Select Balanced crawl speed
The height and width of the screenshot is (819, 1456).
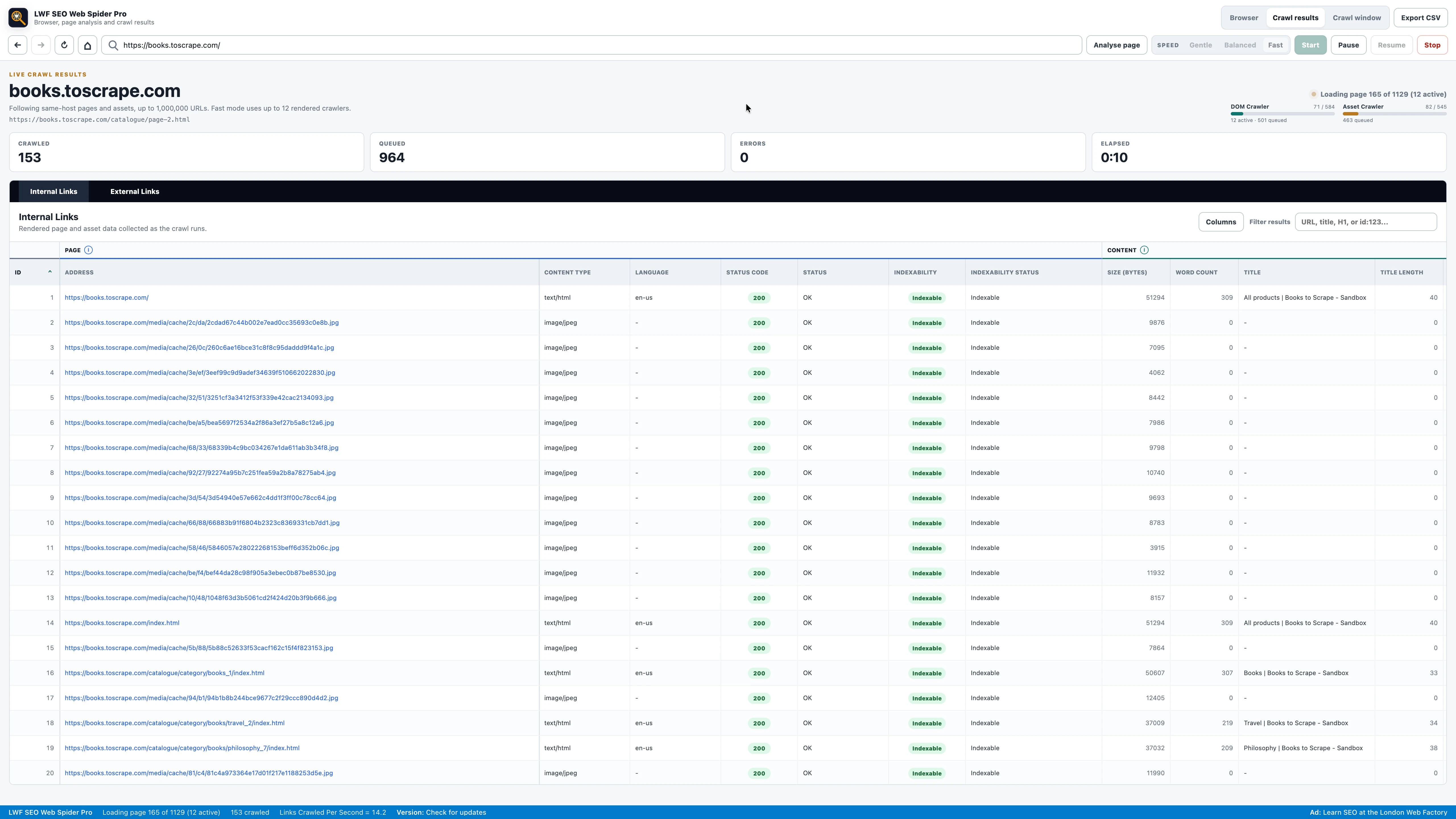point(1240,45)
